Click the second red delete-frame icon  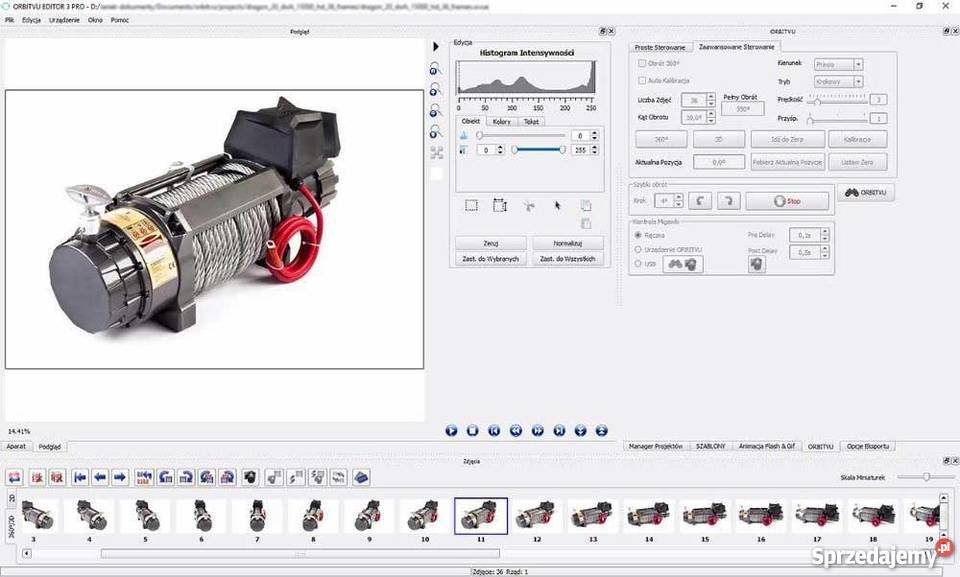coord(57,477)
